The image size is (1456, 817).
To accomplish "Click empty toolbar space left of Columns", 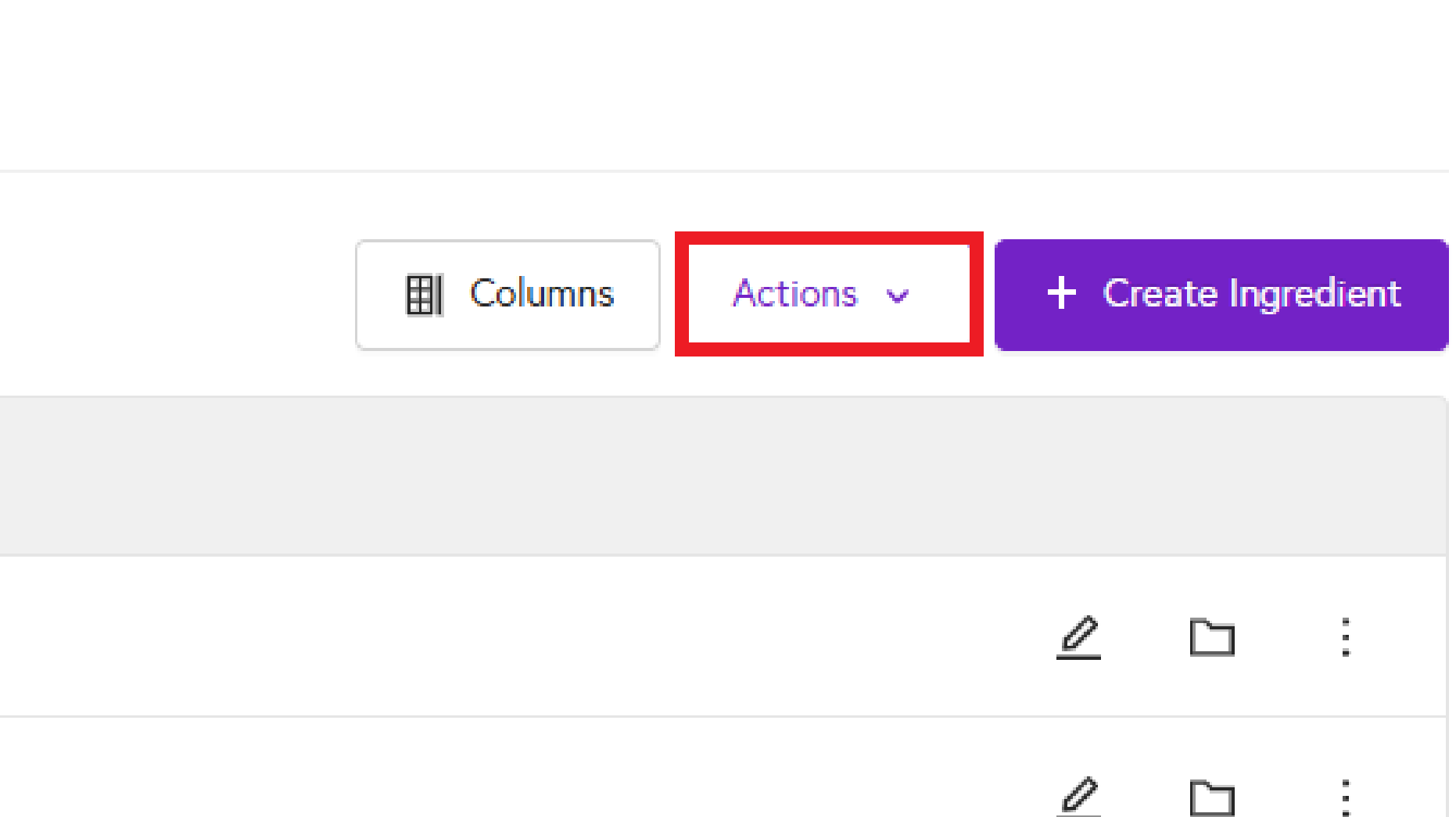I will [172, 294].
